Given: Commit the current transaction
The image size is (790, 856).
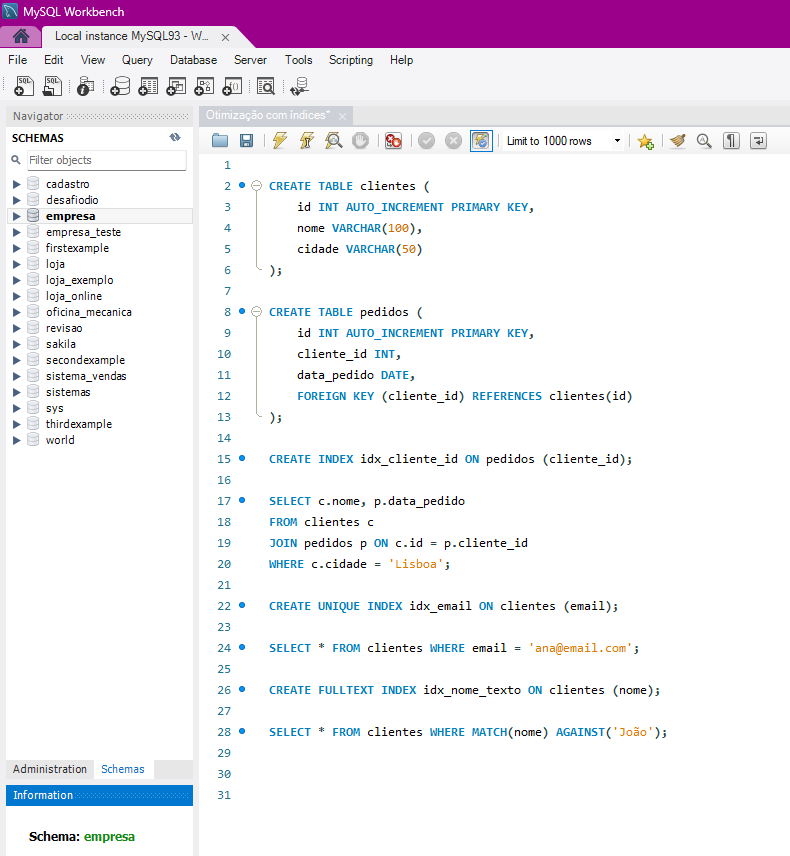Looking at the screenshot, I should [426, 141].
